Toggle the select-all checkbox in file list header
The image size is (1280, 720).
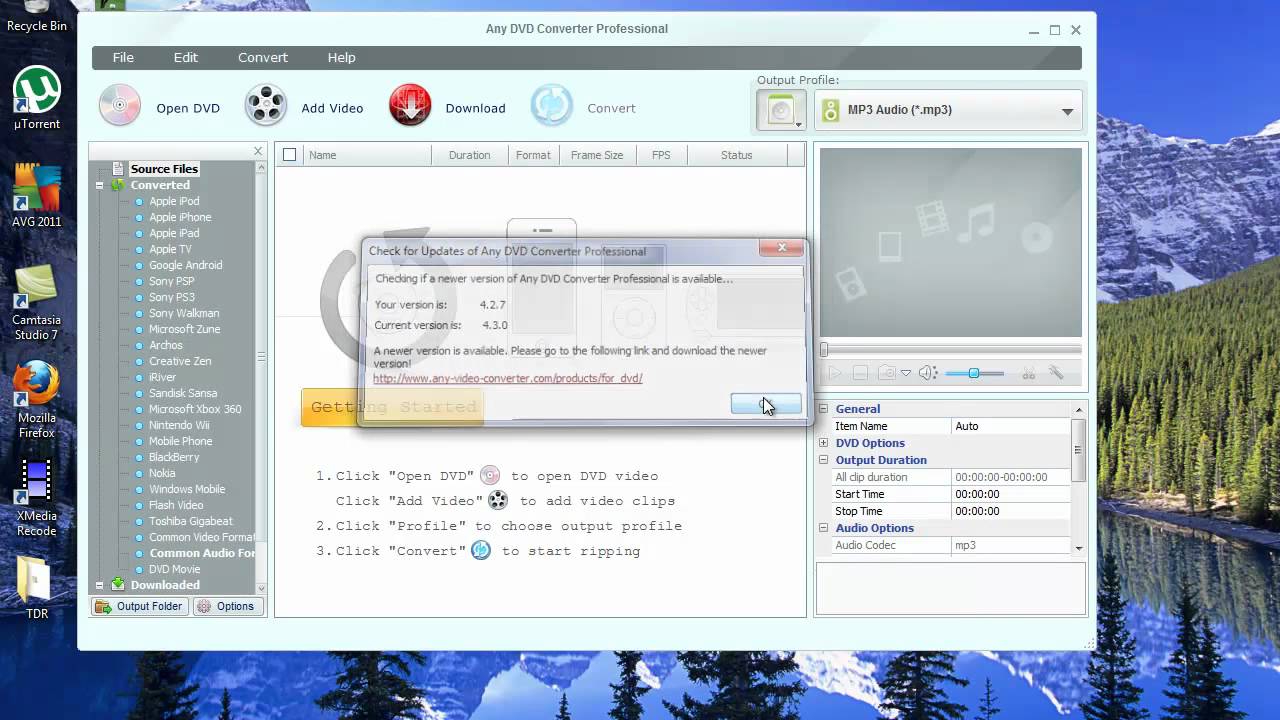click(290, 155)
